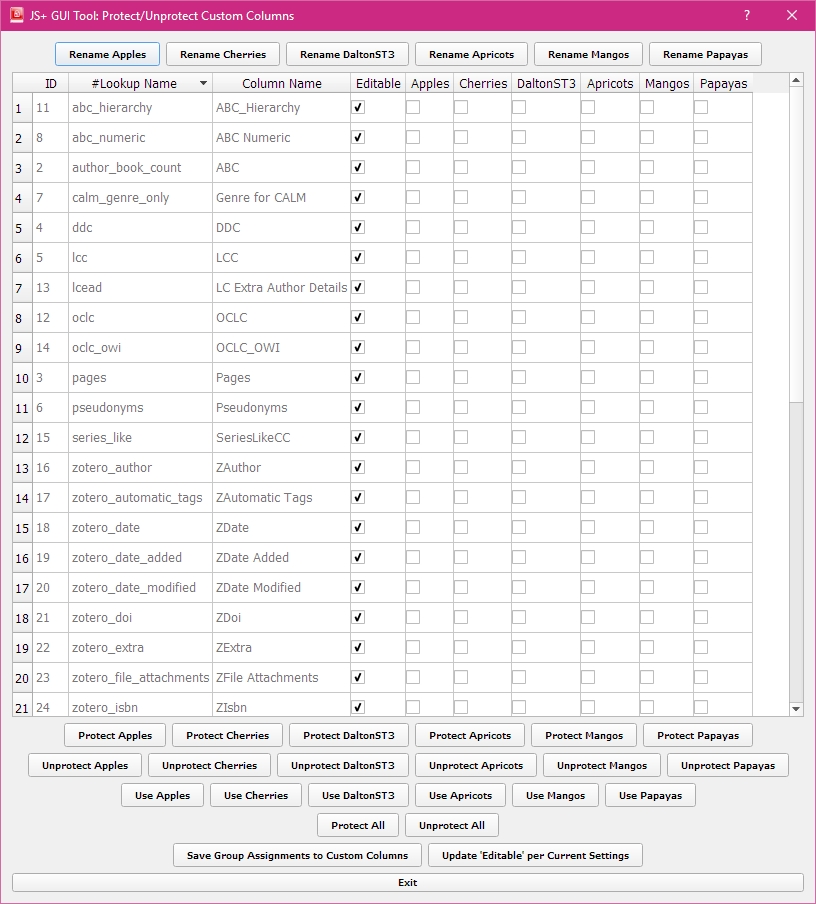
Task: Tick Mangos checkbox for lcc row
Action: tap(647, 257)
